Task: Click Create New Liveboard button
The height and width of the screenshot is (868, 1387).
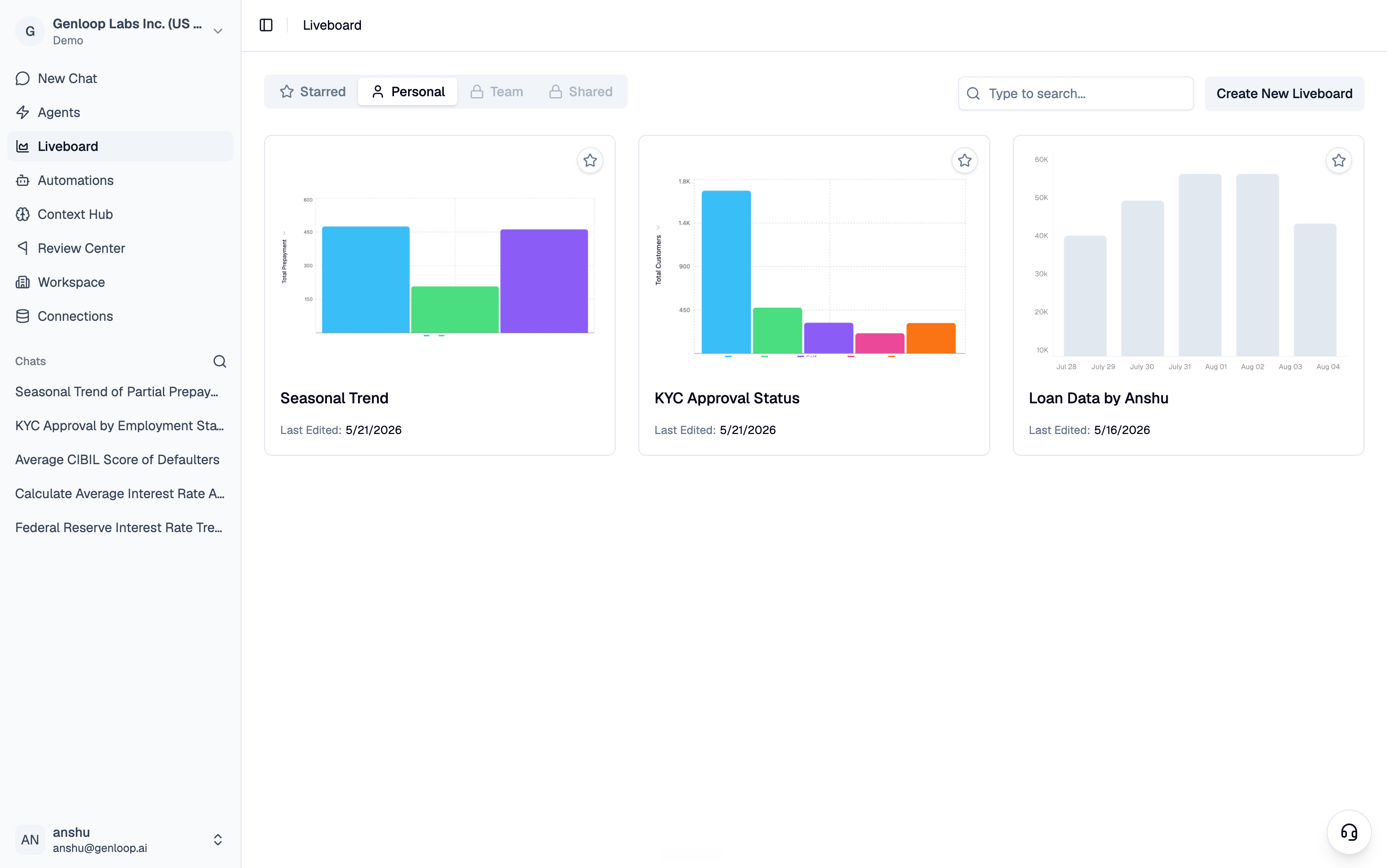Action: pyautogui.click(x=1284, y=93)
